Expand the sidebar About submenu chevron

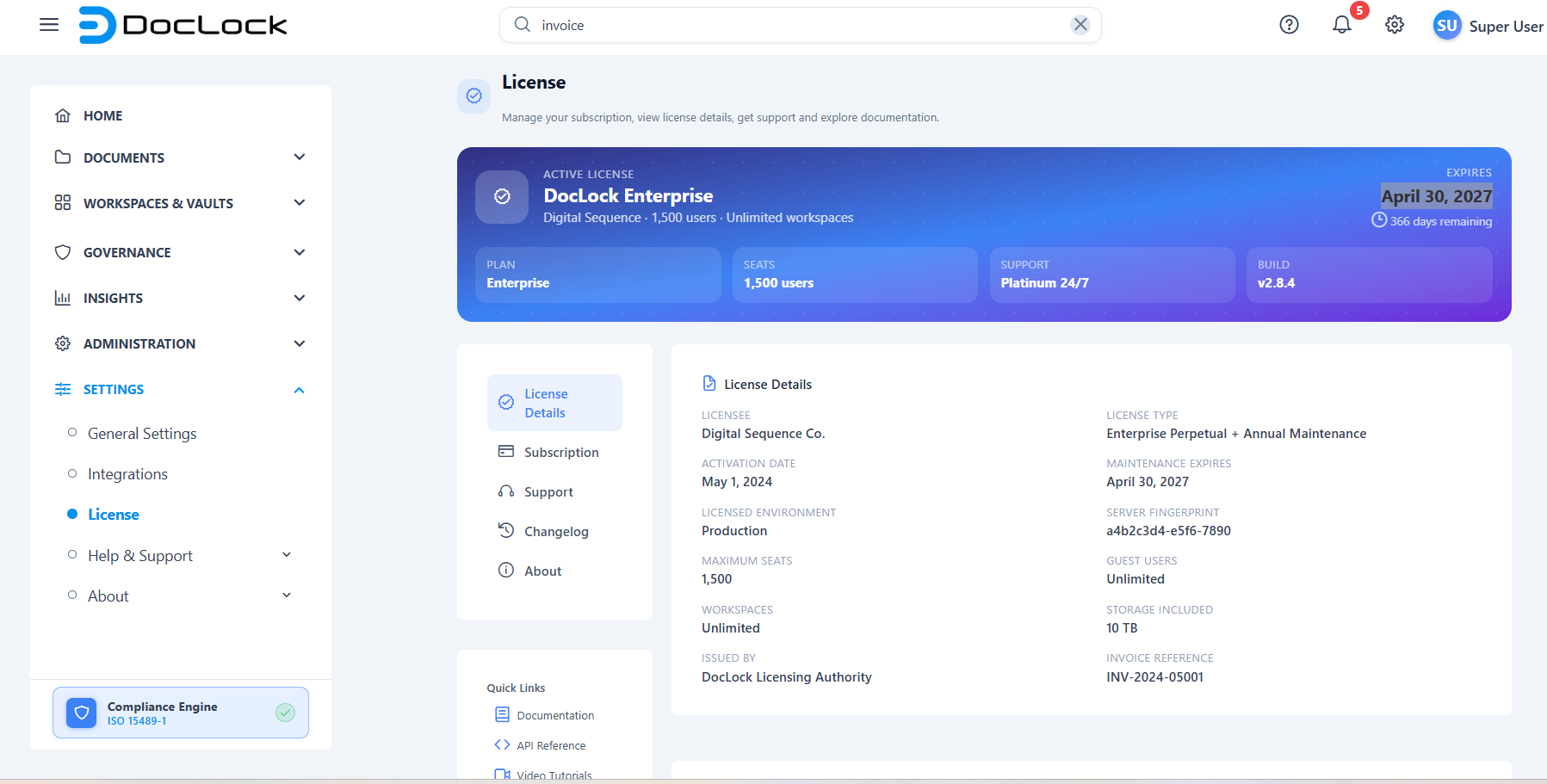pos(287,596)
